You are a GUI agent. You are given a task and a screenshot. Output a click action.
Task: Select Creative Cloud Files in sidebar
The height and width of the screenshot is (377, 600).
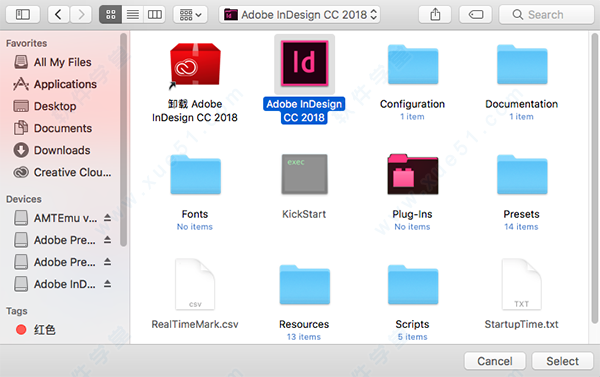pyautogui.click(x=62, y=172)
